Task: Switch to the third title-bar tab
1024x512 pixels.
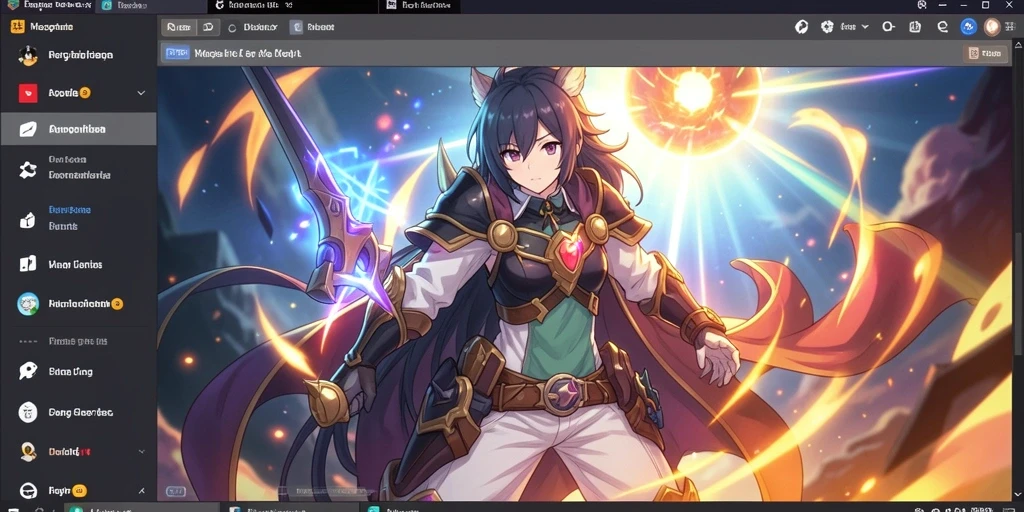Action: point(293,6)
